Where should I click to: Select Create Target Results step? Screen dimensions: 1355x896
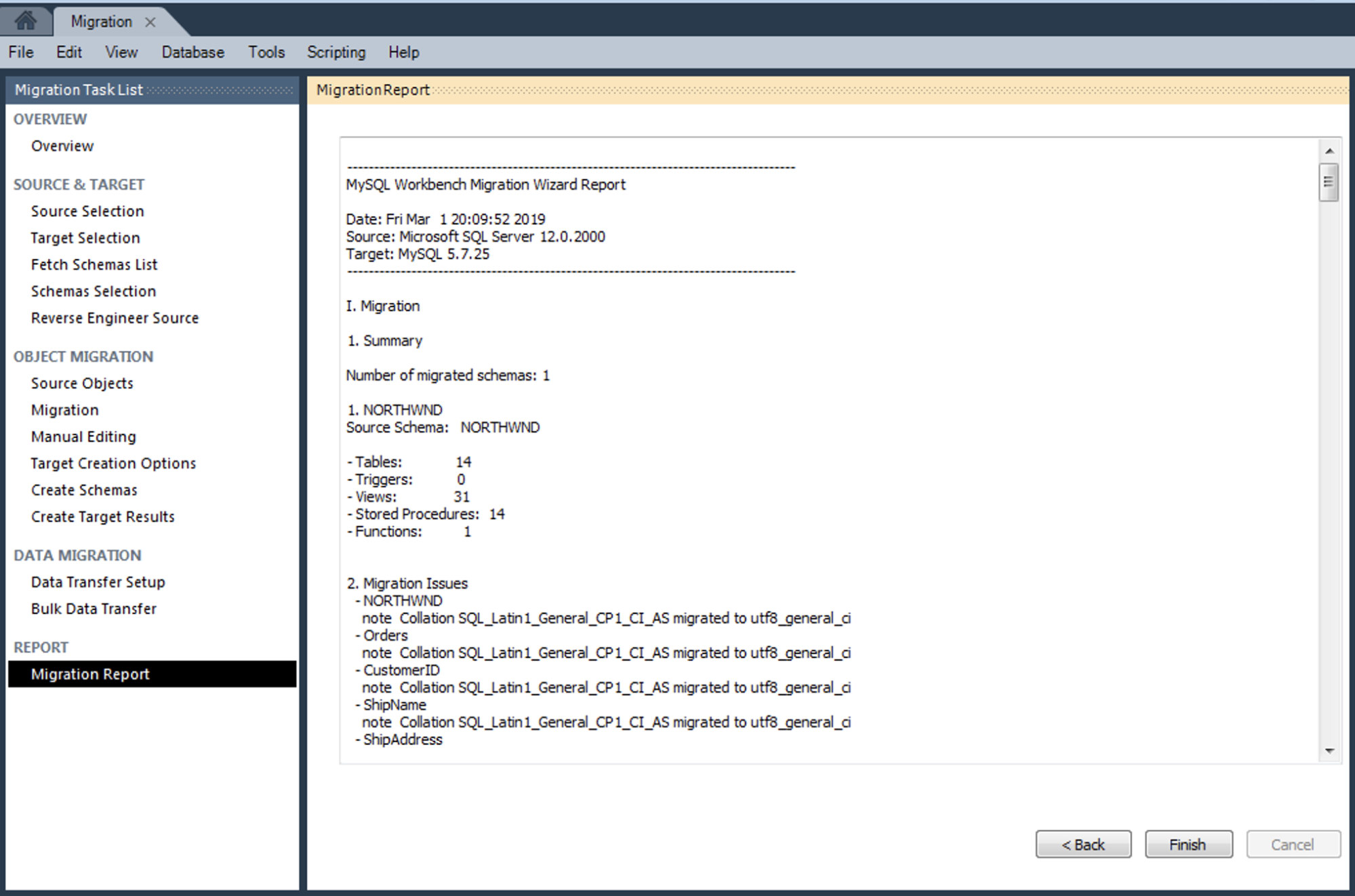[x=103, y=516]
